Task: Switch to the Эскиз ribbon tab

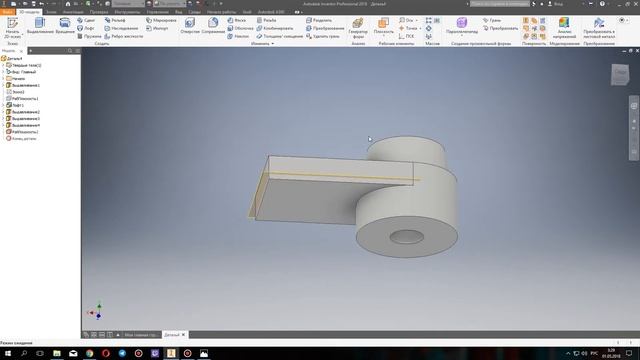Action: click(x=51, y=12)
